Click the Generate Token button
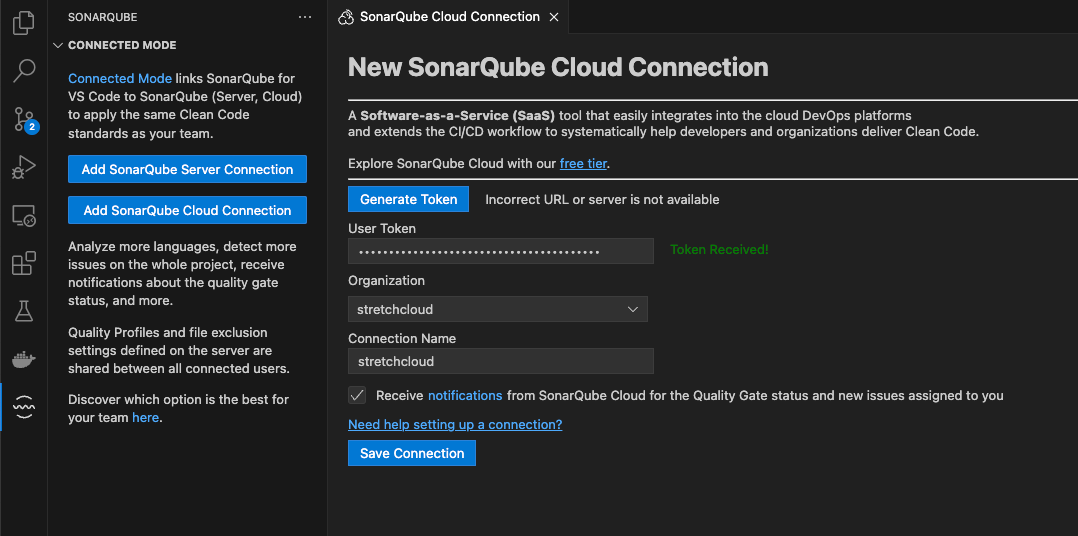 (408, 199)
